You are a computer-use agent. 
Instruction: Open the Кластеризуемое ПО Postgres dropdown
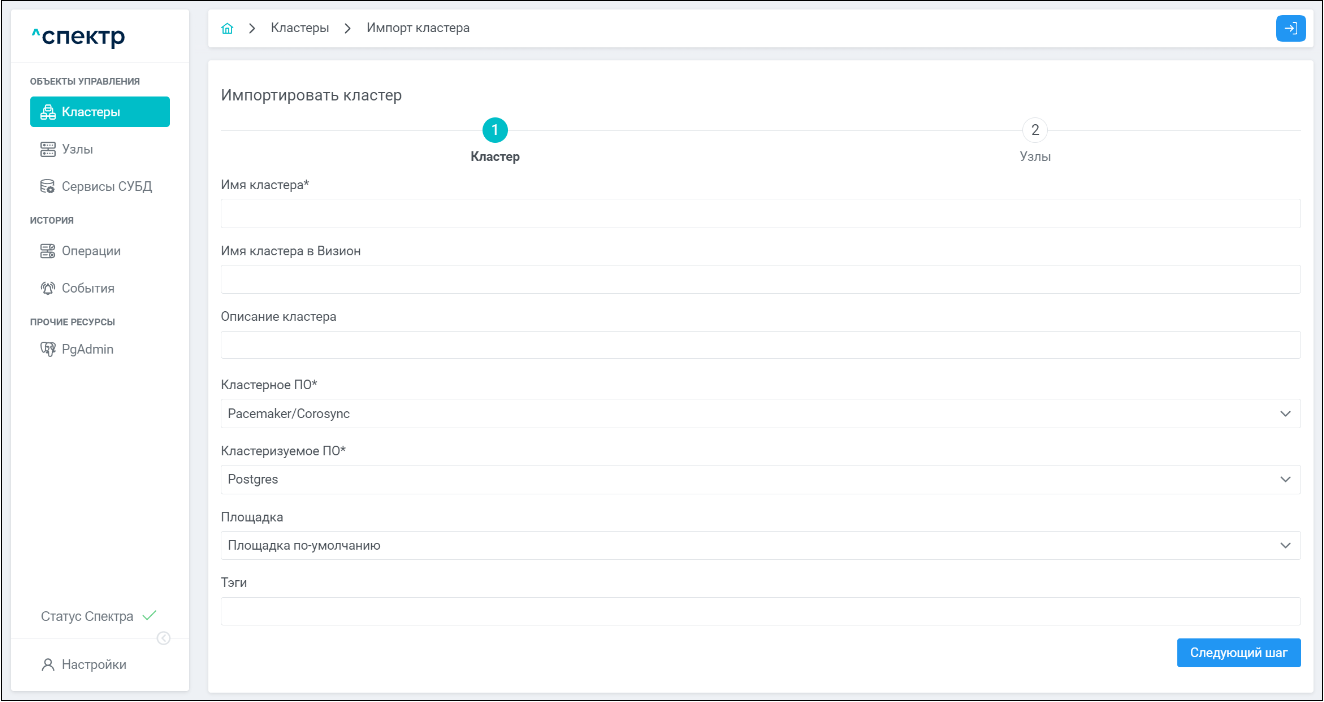click(x=760, y=480)
